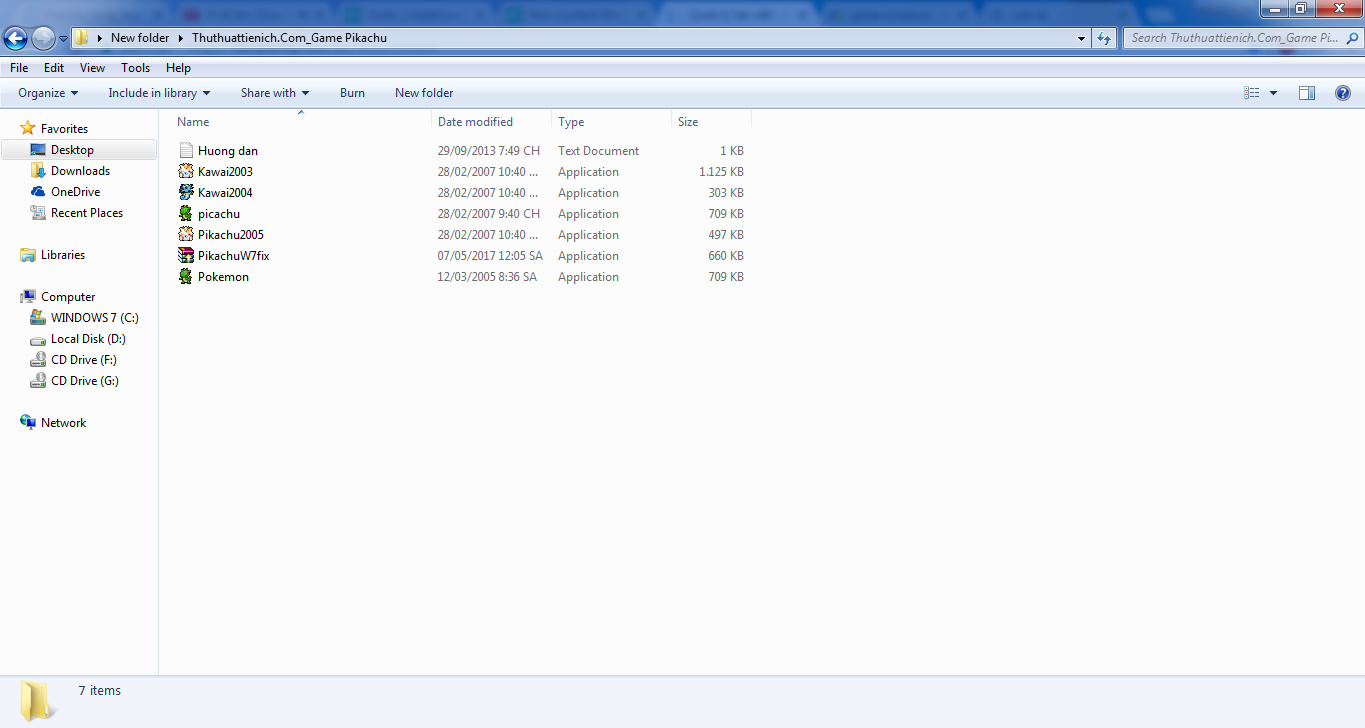Viewport: 1365px width, 728px height.
Task: Click the Burn toolbar button
Action: [x=352, y=93]
